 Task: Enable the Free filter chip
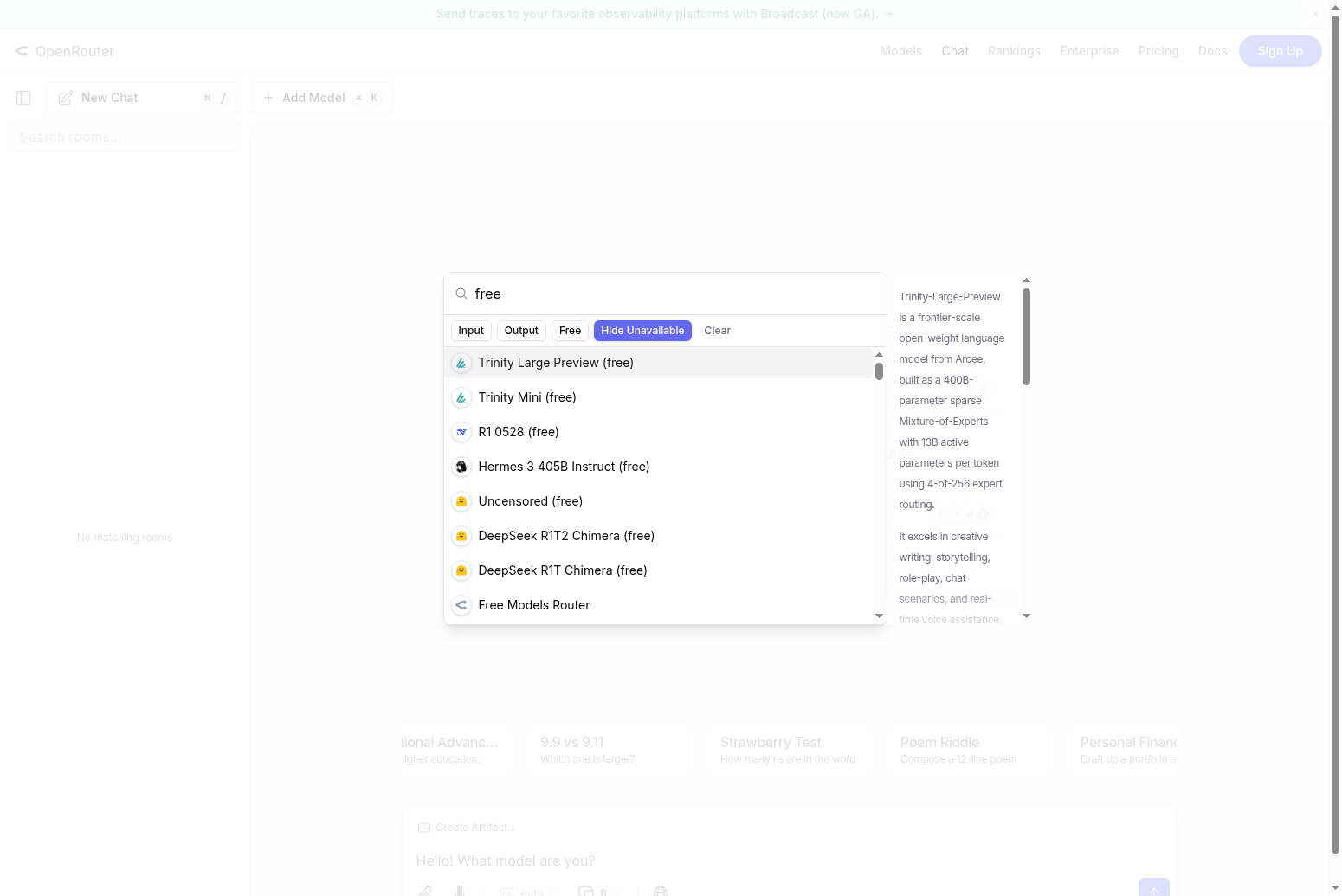570,331
